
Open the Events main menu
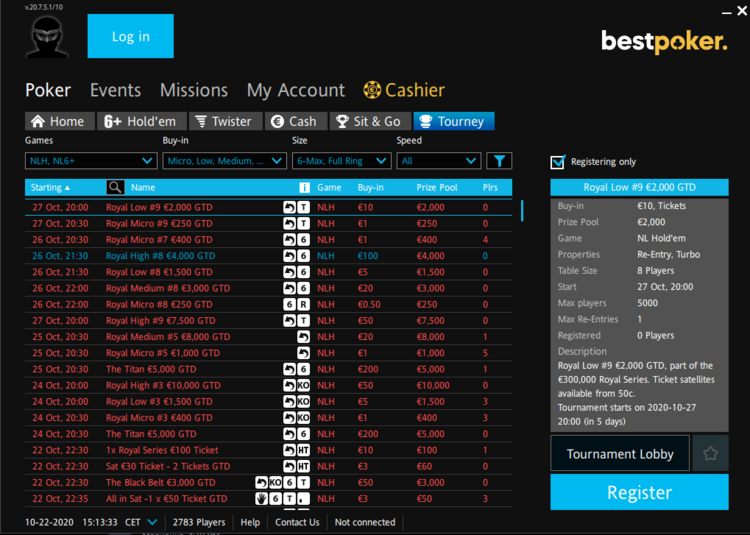pyautogui.click(x=115, y=90)
